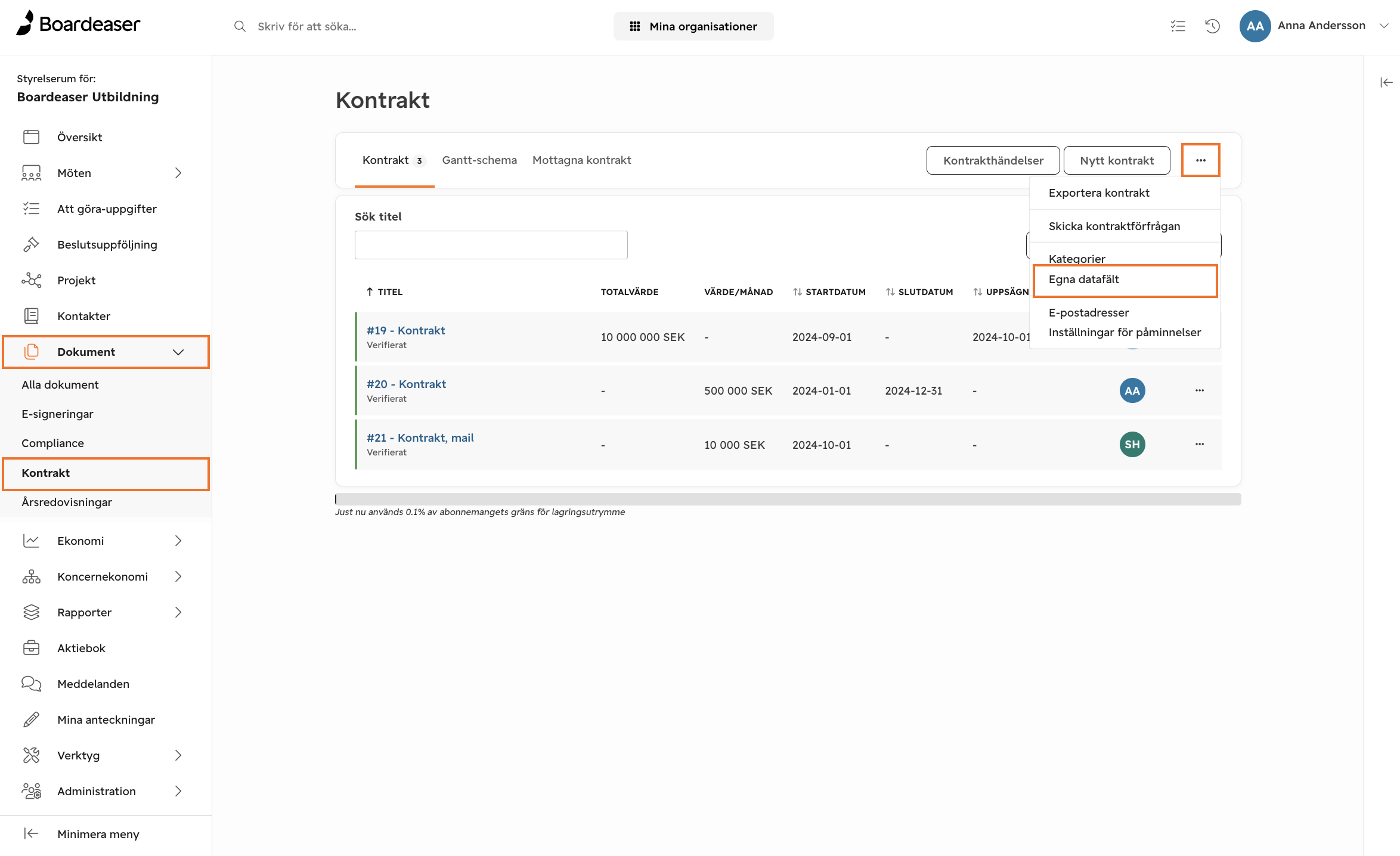Open the history clock icon
Screen dimensions: 1400x856
coord(1212,26)
